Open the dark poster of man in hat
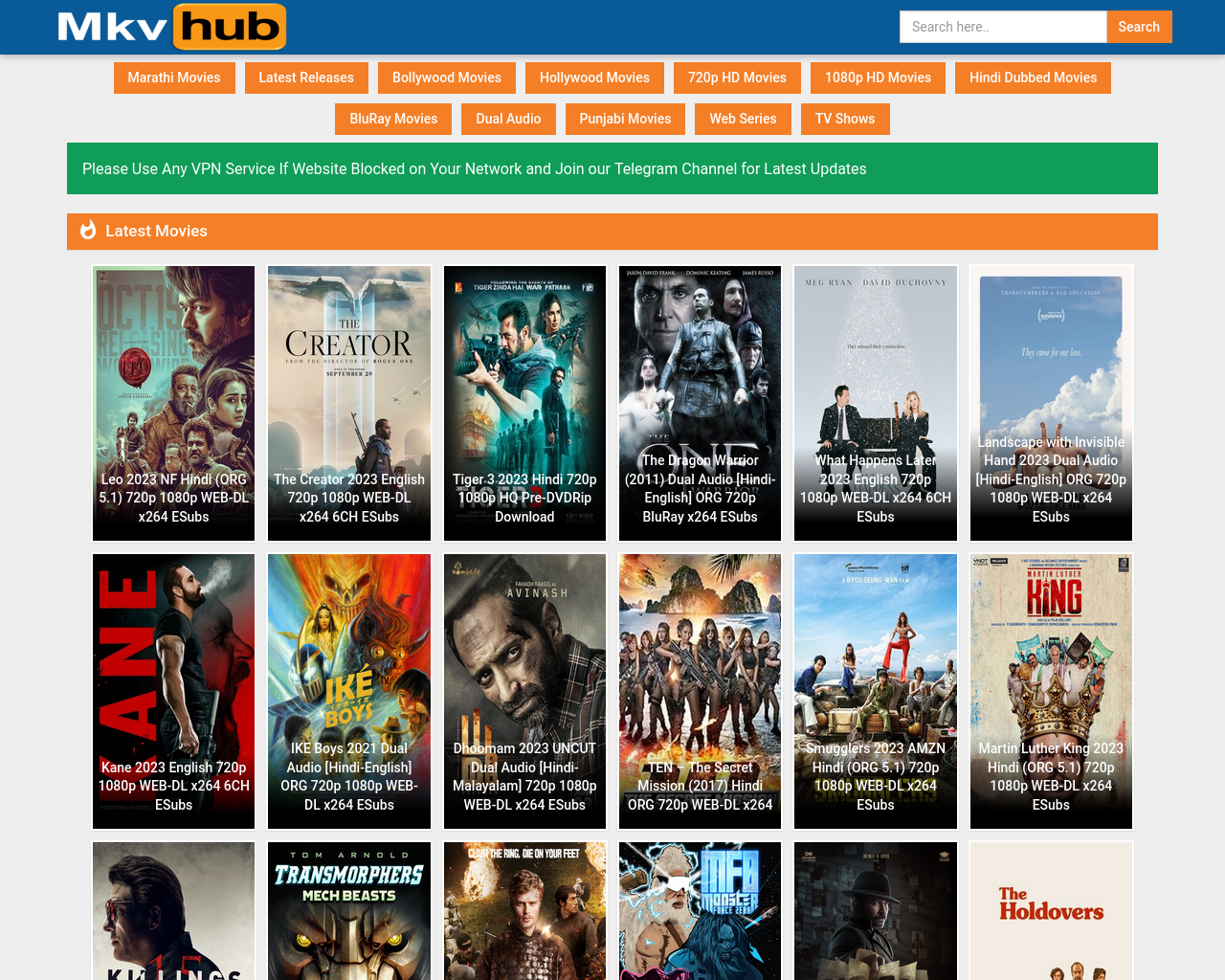Image resolution: width=1225 pixels, height=980 pixels. coord(876,911)
